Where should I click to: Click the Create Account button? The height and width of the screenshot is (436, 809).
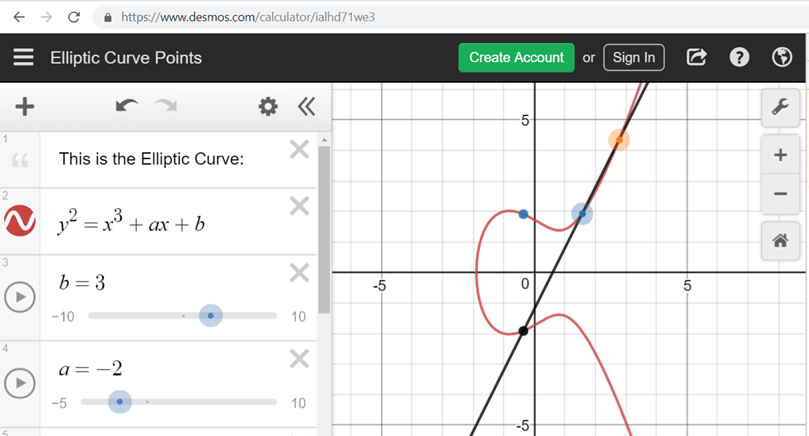point(516,58)
